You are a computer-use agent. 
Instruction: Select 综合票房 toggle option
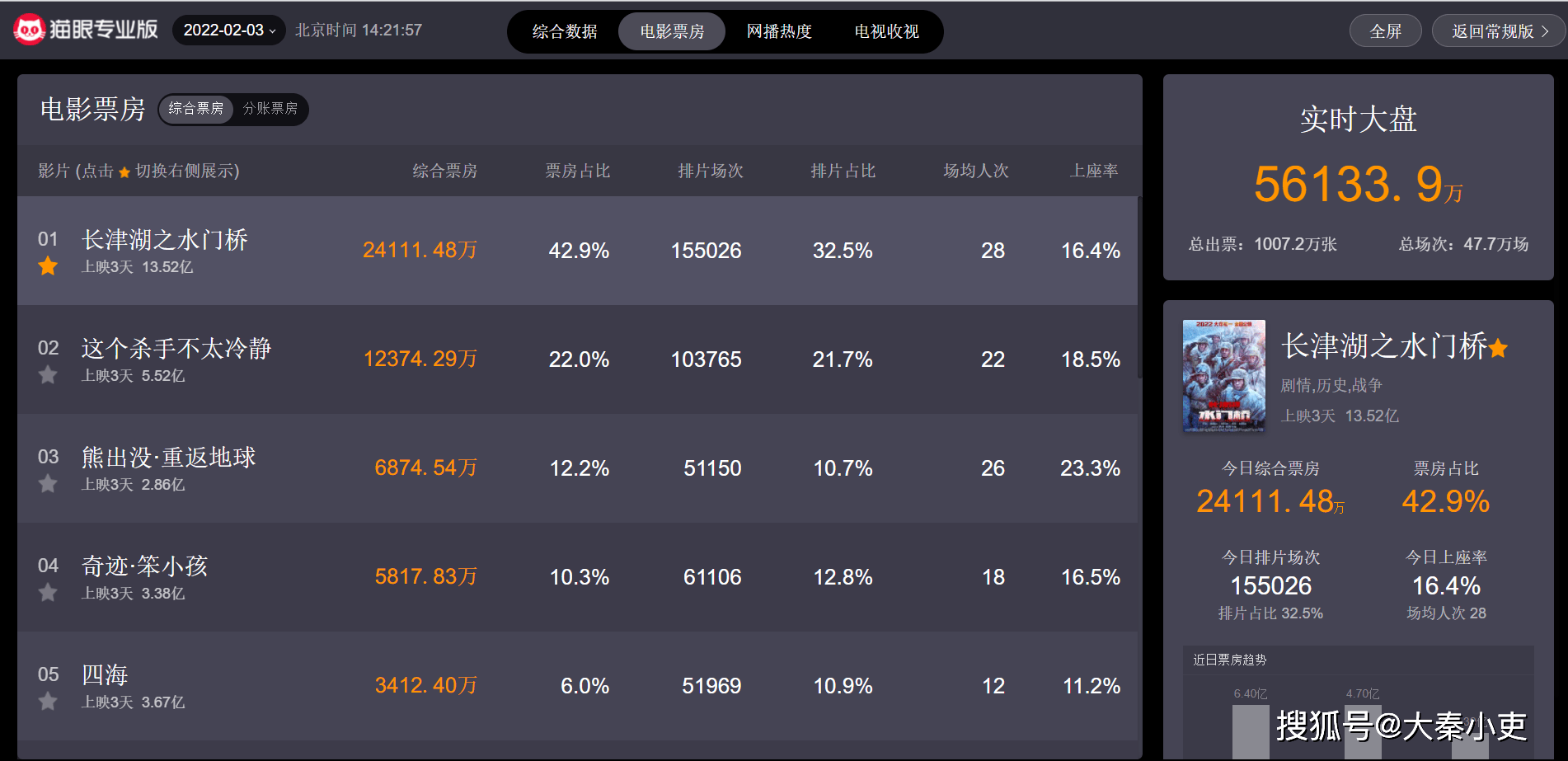click(x=196, y=109)
